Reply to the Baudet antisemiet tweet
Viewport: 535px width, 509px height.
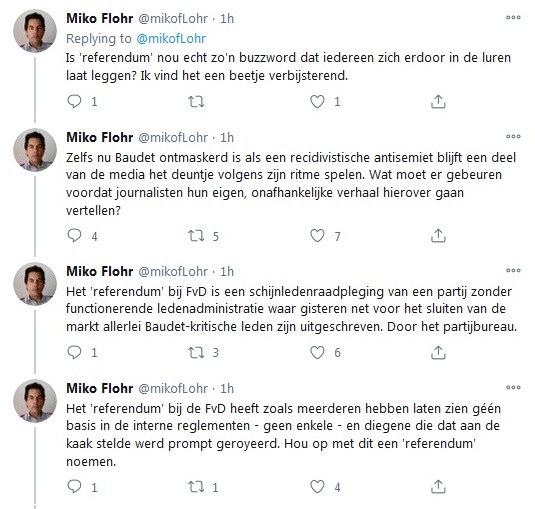pos(74,236)
